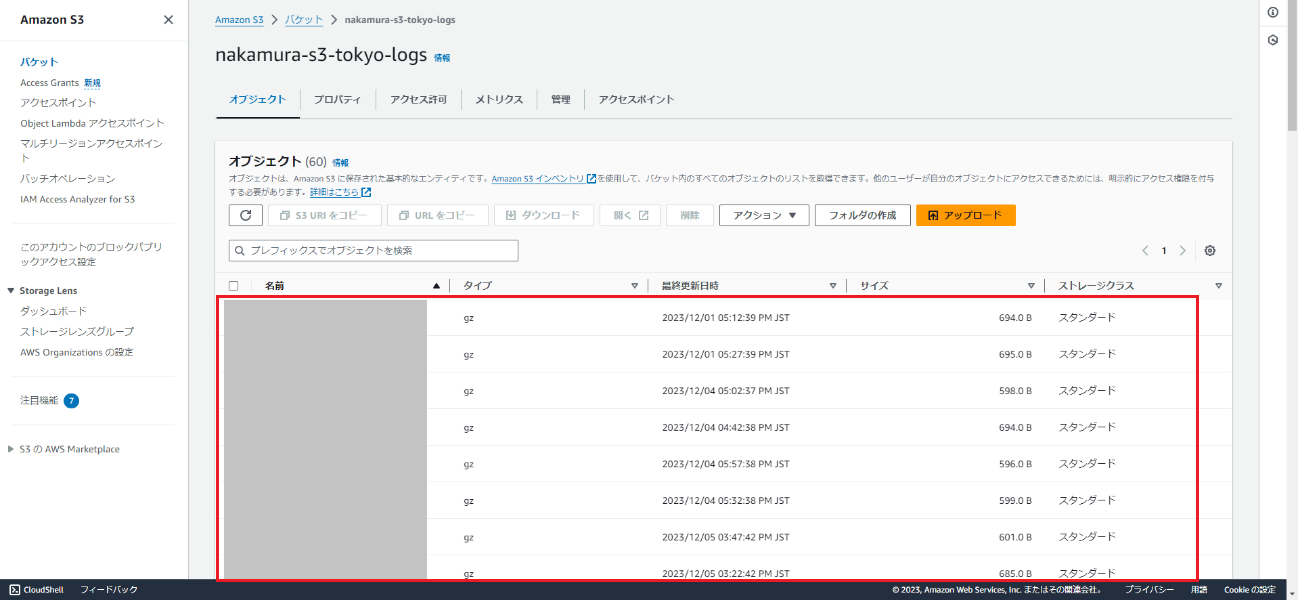
Task: Open Cookie の設定 footer link
Action: click(1250, 590)
